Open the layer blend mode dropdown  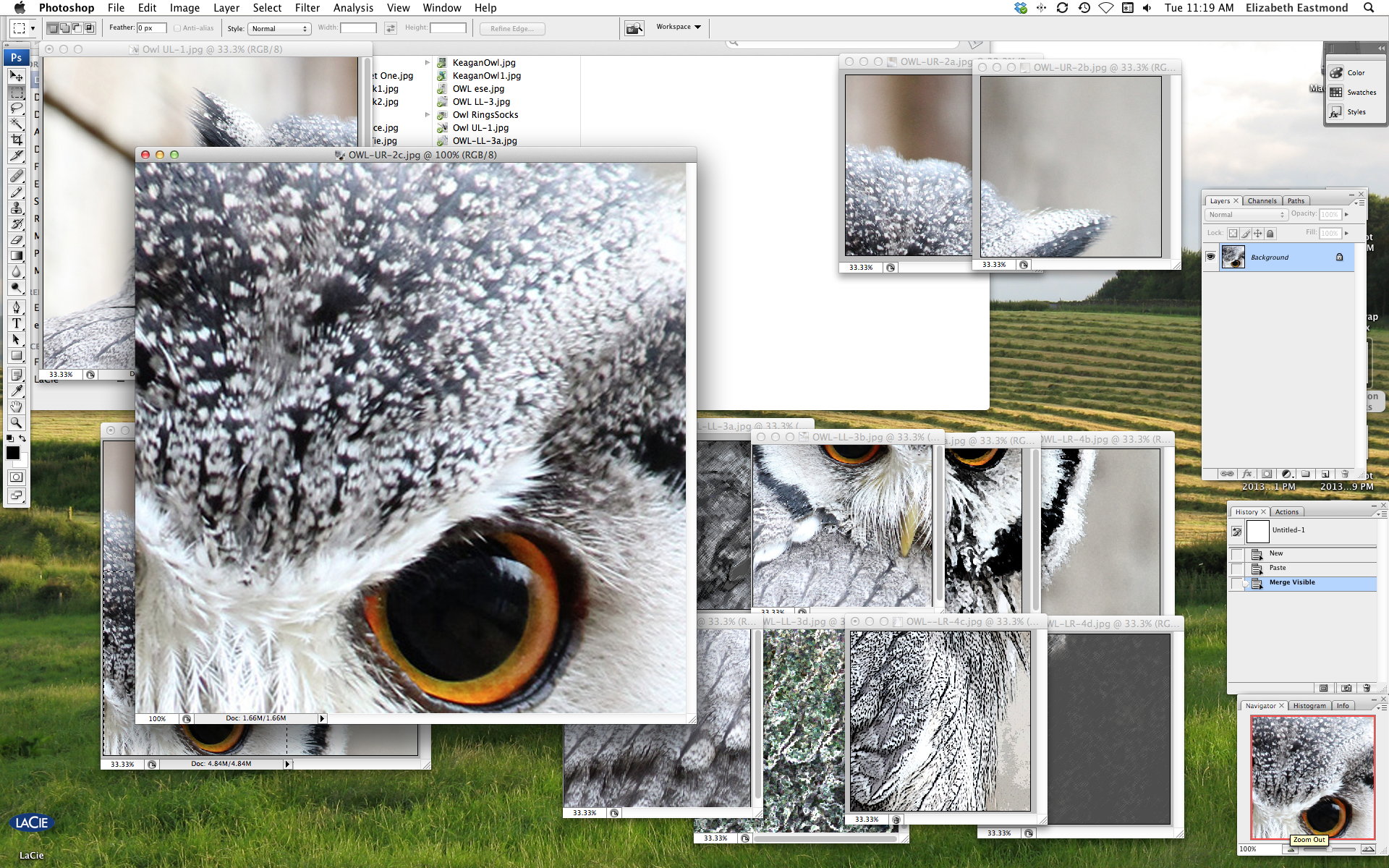coord(1245,215)
